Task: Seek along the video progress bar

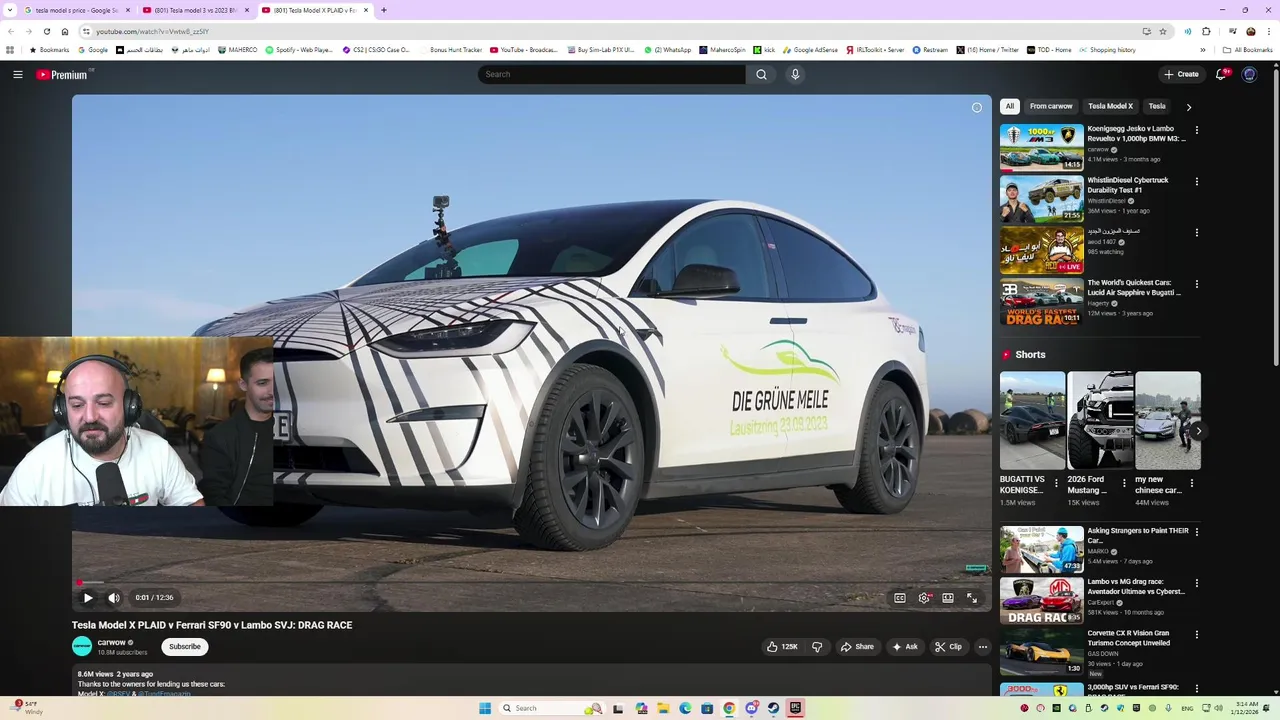Action: tap(532, 581)
